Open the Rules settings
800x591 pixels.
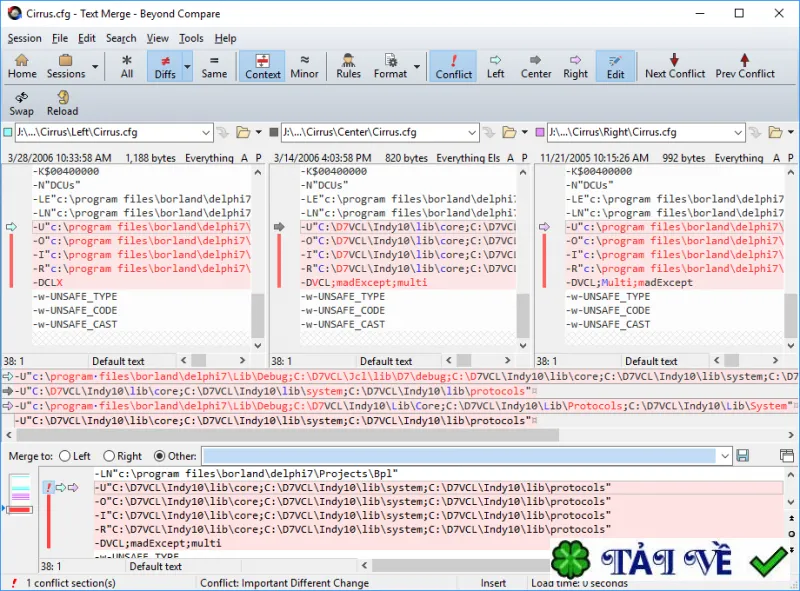coord(348,66)
